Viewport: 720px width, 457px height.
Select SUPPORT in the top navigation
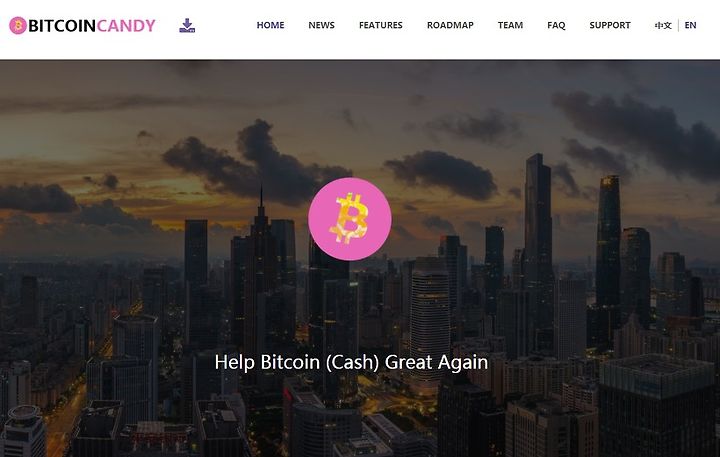point(610,25)
